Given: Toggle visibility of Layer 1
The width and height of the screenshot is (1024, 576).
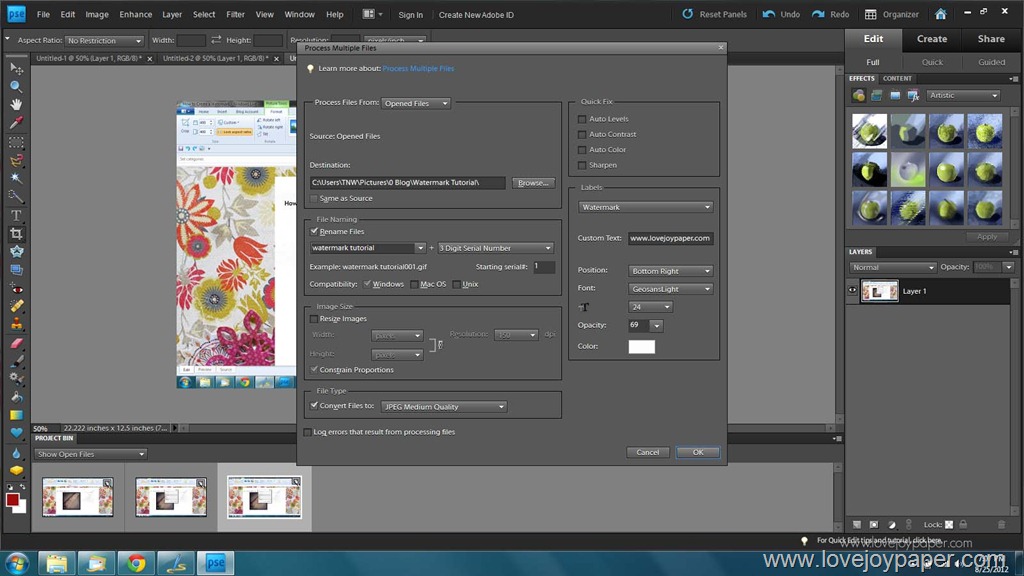Looking at the screenshot, I should (852, 291).
